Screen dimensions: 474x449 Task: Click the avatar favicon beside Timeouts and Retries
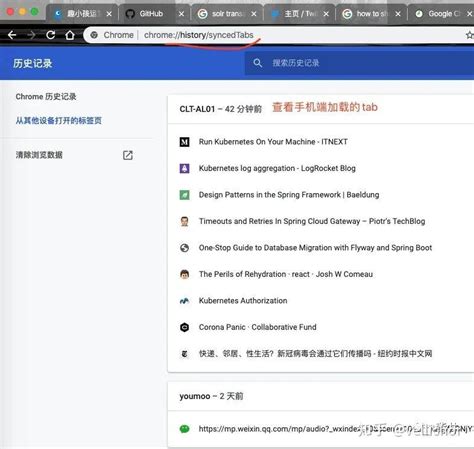click(184, 221)
